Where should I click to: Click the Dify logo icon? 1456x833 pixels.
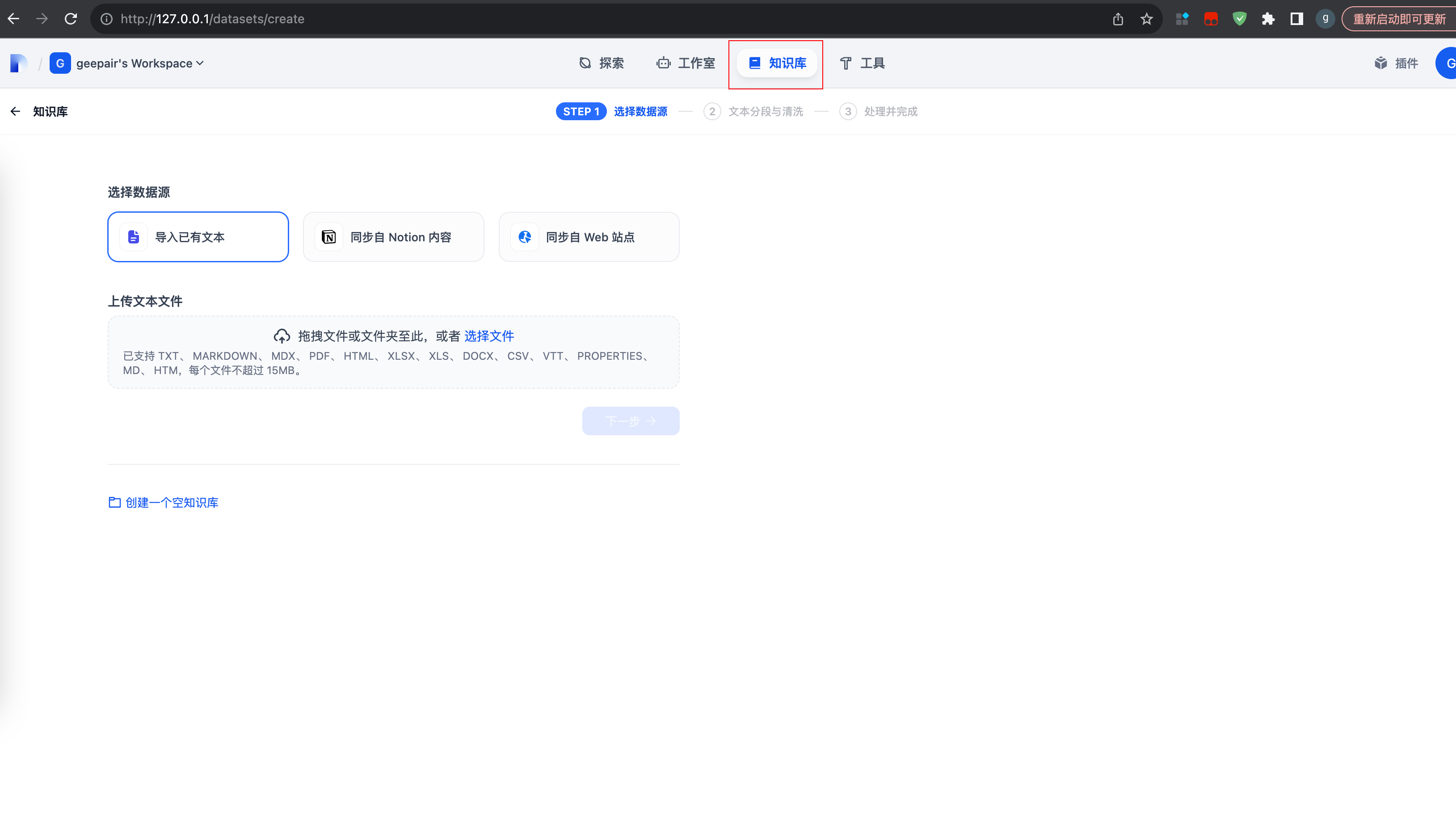[x=18, y=63]
